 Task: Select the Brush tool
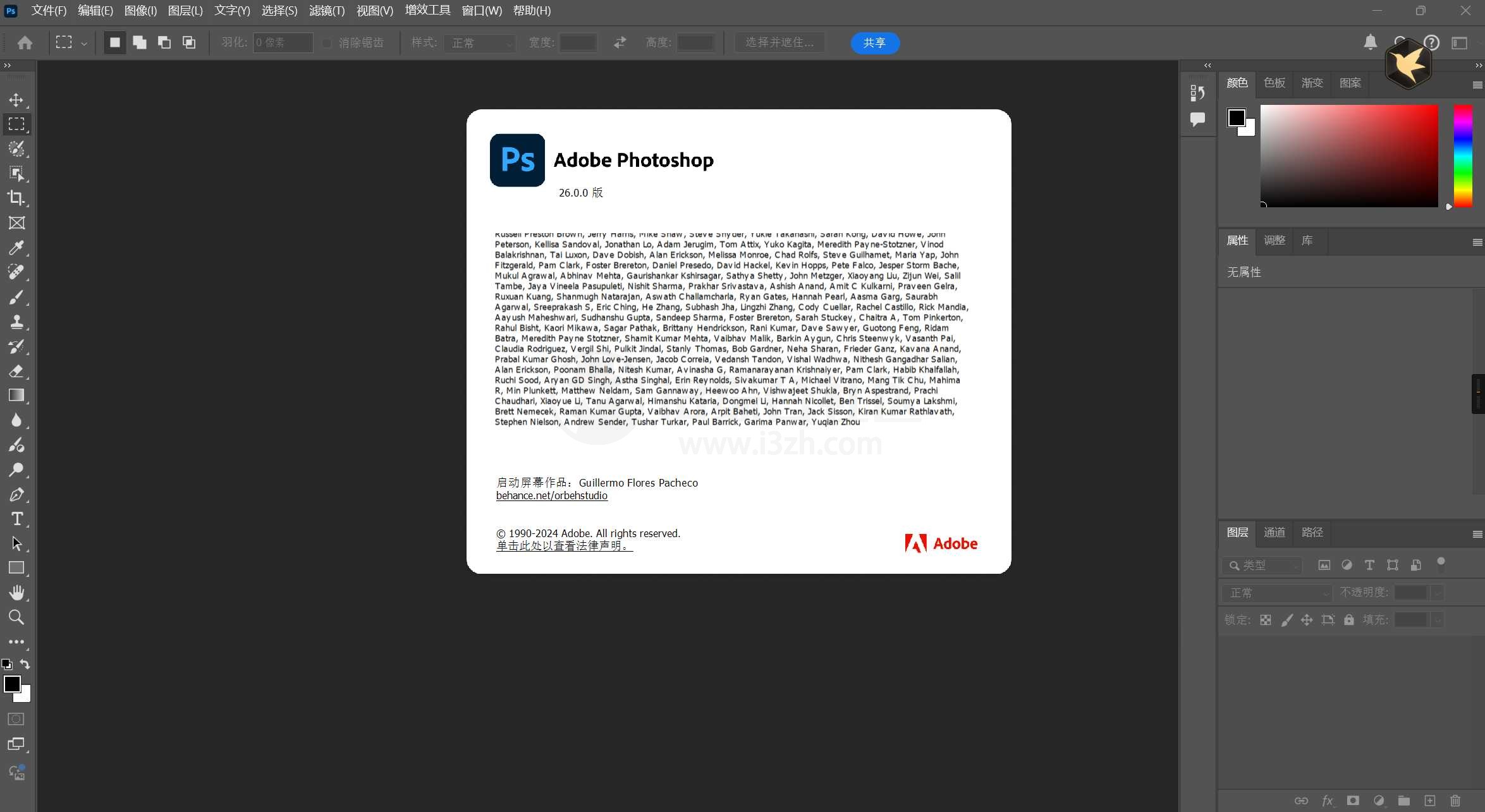point(15,296)
